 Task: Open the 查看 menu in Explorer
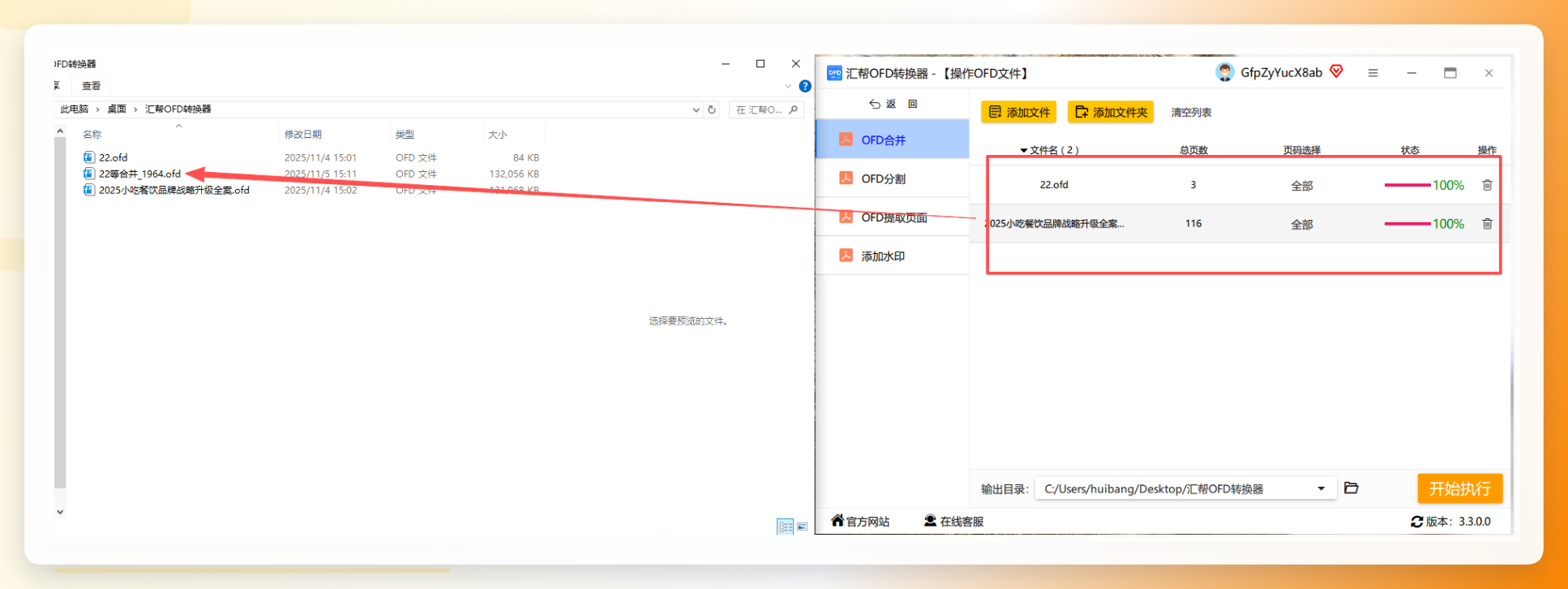tap(91, 86)
